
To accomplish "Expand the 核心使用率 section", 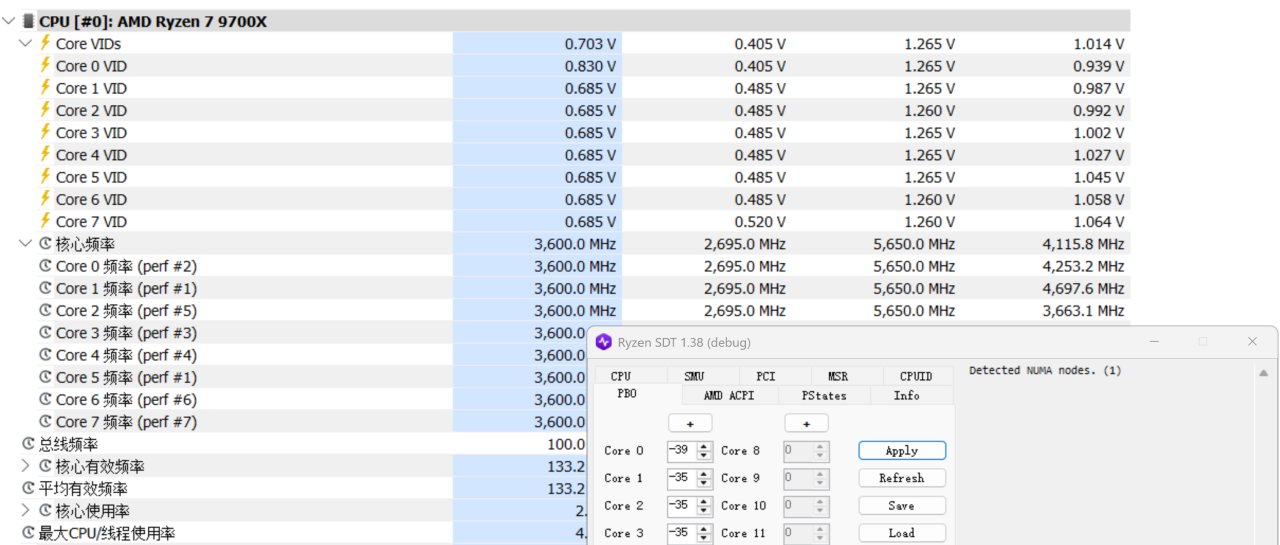I will tap(25, 510).
